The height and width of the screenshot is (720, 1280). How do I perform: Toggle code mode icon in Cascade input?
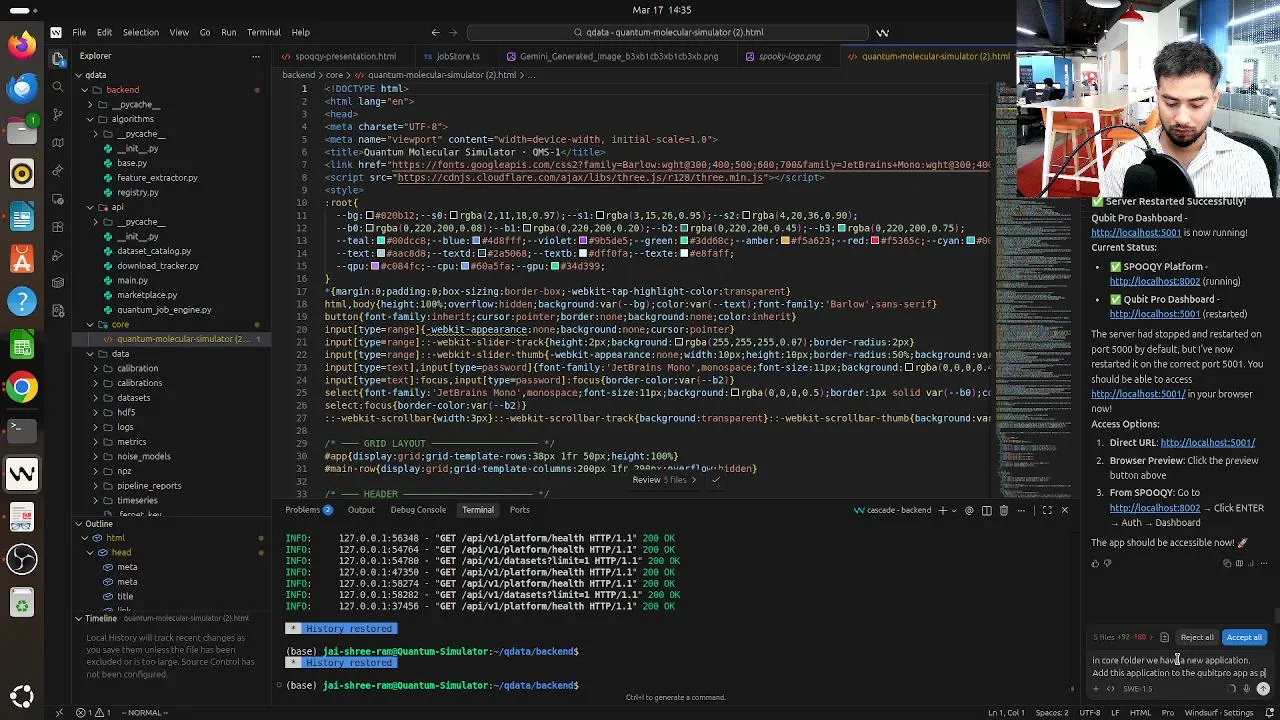(x=1110, y=689)
